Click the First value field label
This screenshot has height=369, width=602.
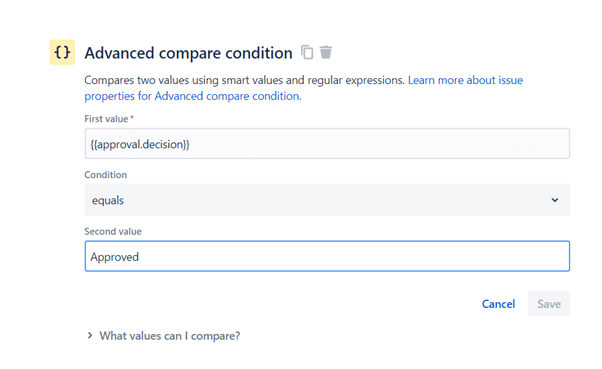[106, 119]
